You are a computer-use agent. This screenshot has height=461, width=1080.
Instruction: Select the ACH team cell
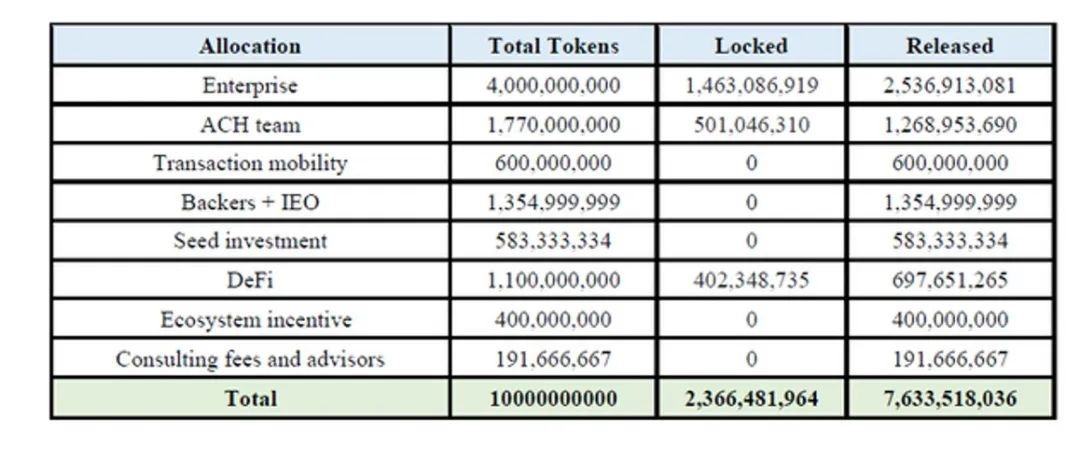point(249,125)
